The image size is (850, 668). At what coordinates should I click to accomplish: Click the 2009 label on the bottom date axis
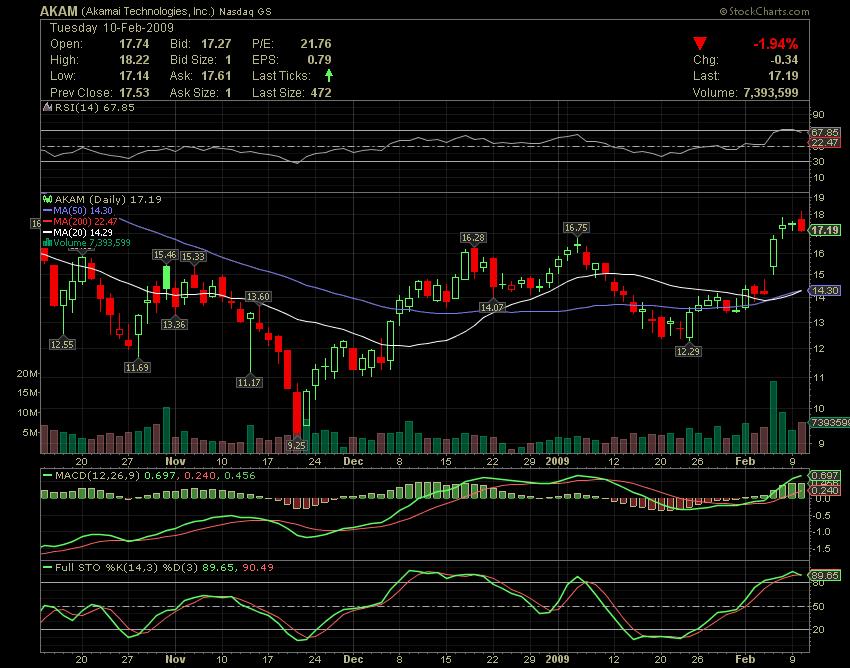coord(557,659)
